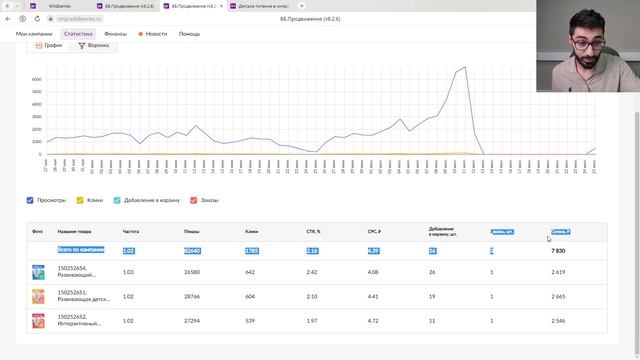
Task: Click the Показы column header
Action: [191, 231]
